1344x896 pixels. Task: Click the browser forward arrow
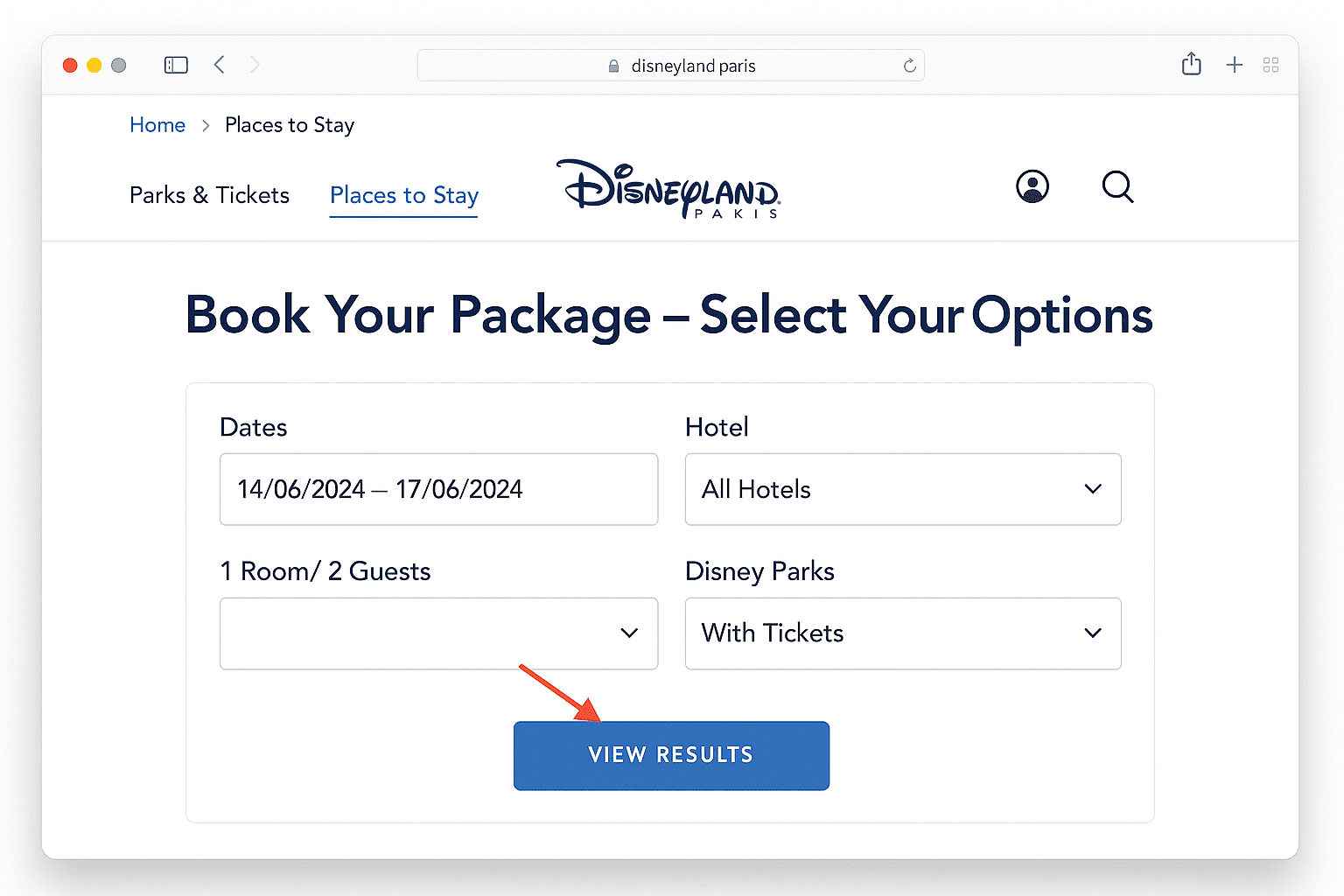(x=255, y=65)
